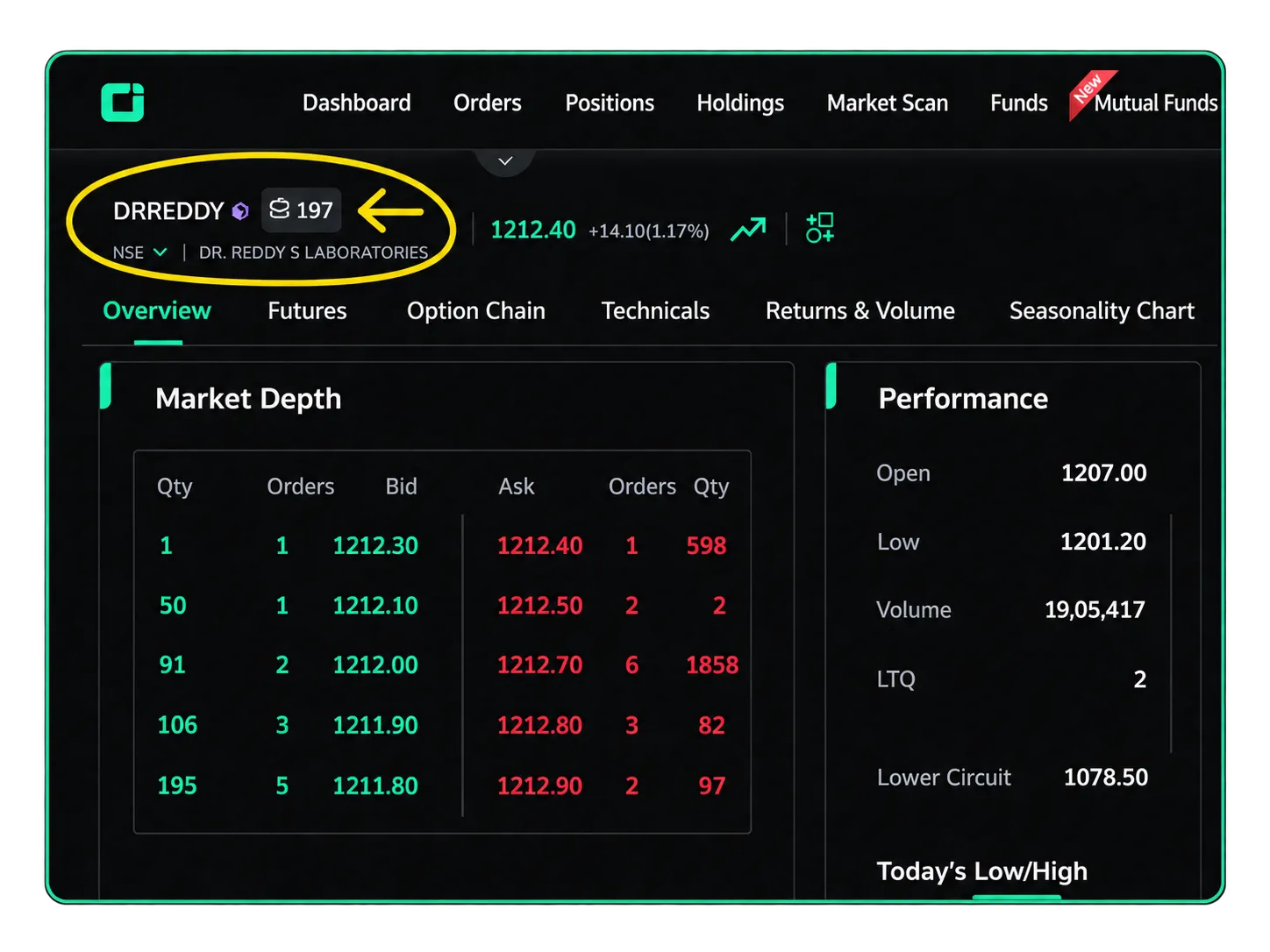Click ask quantity 1858
The height and width of the screenshot is (952, 1270).
click(x=712, y=665)
